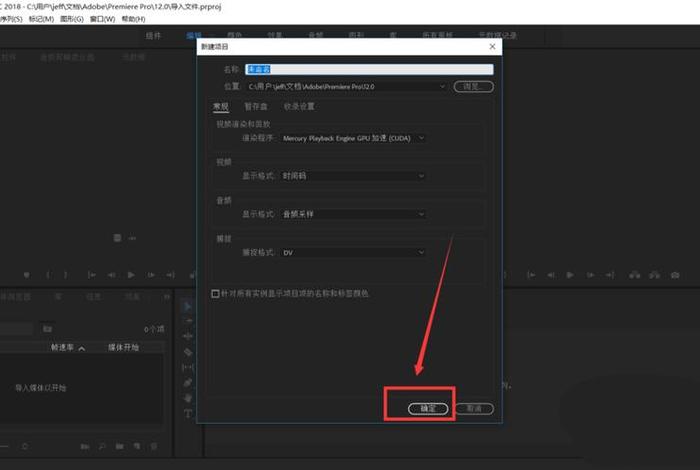Image resolution: width=700 pixels, height=470 pixels.
Task: Select the Ripple Edit tool
Action: pyautogui.click(x=188, y=336)
